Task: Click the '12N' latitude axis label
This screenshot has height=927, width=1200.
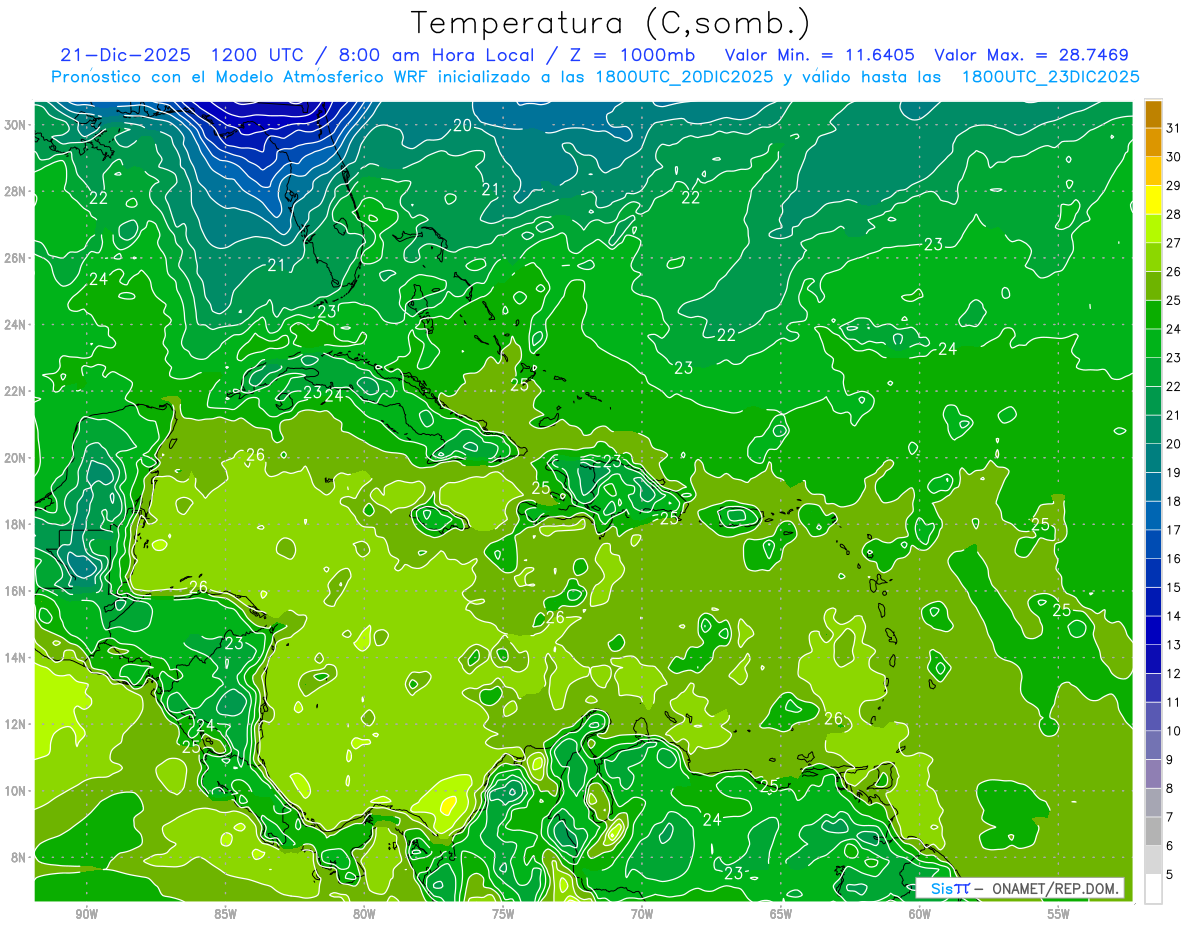Action: 17,724
